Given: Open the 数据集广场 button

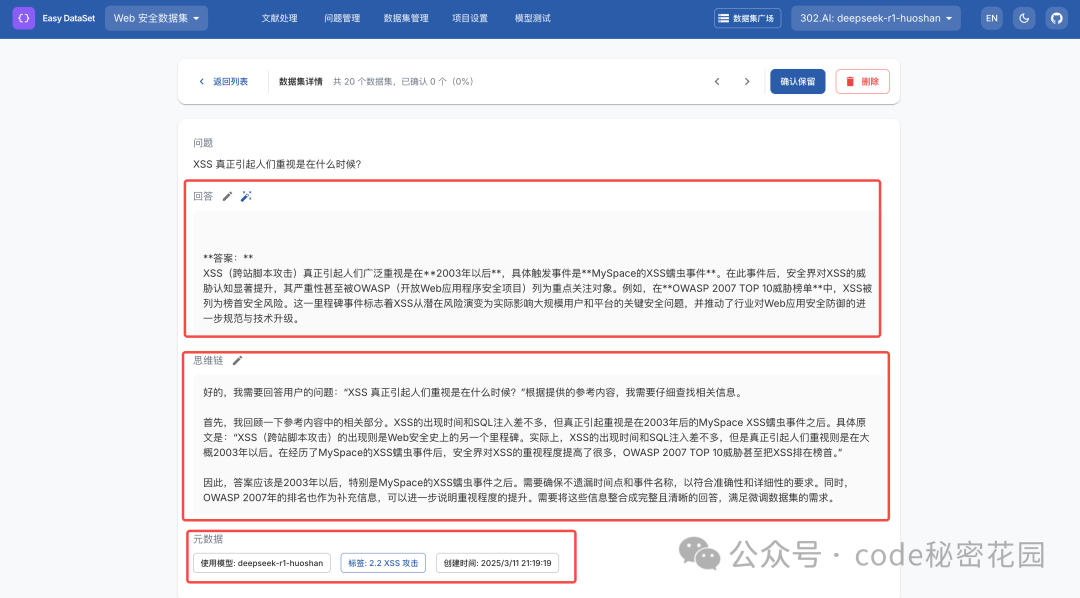Looking at the screenshot, I should pyautogui.click(x=747, y=18).
